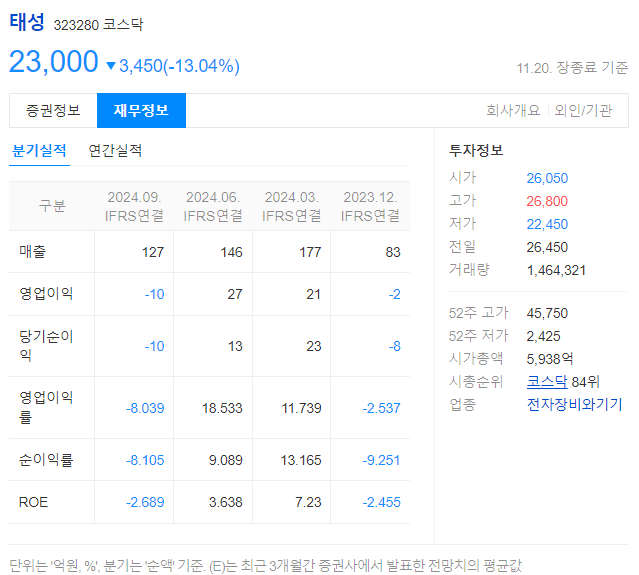Open the 회사개요 link
This screenshot has width=639, height=575.
[513, 110]
